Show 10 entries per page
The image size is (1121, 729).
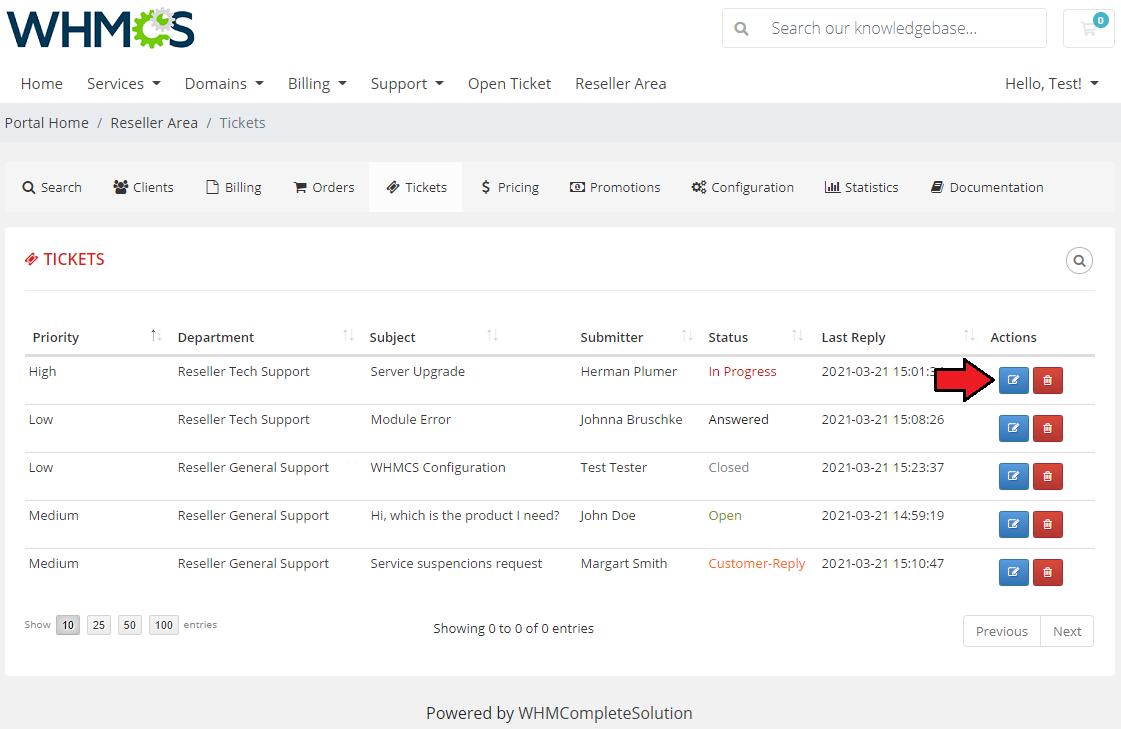coord(68,625)
